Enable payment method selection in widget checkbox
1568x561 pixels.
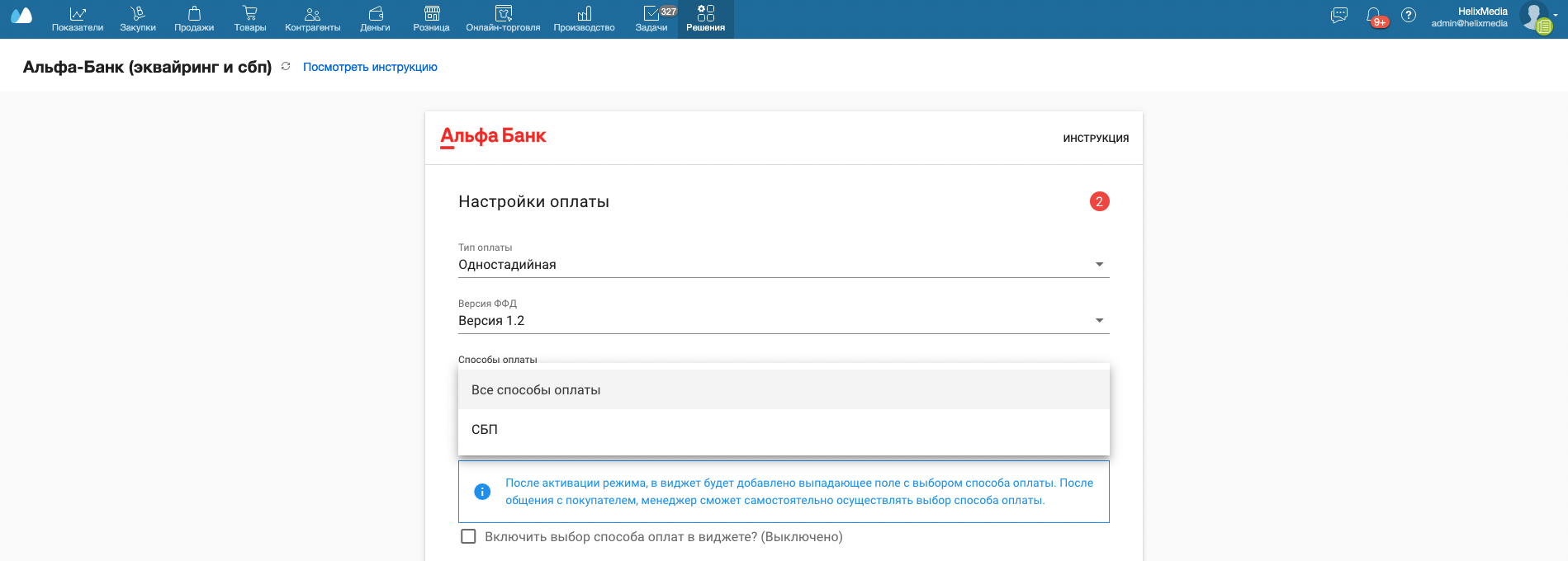pos(468,536)
